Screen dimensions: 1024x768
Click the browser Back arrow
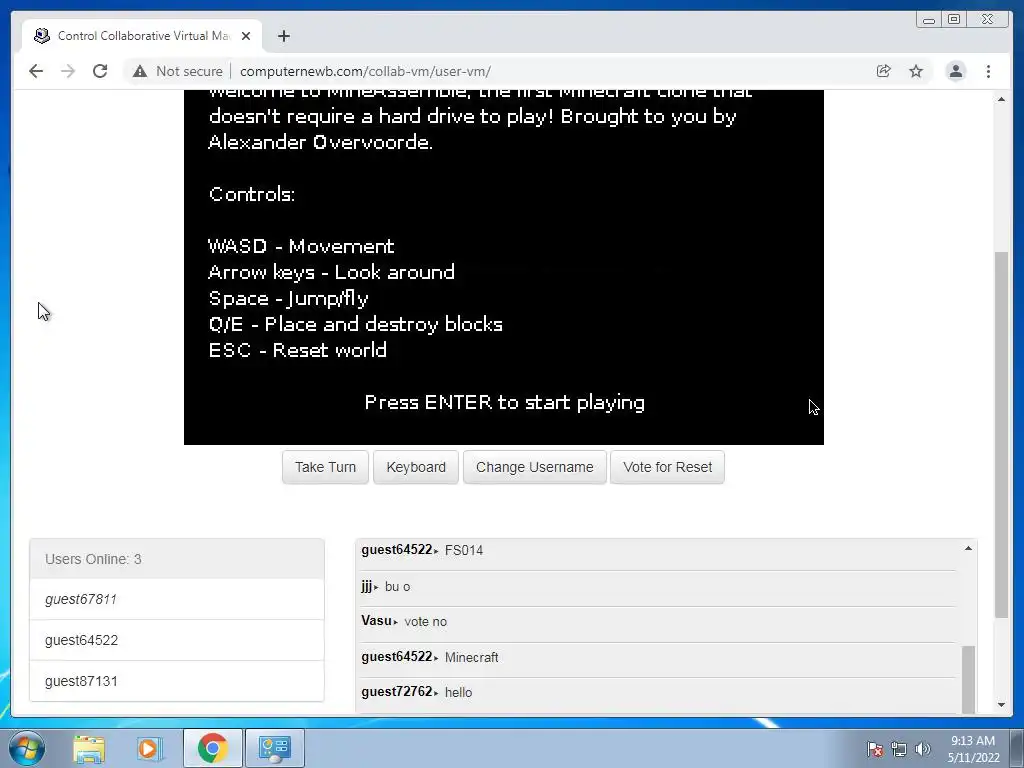pyautogui.click(x=36, y=71)
